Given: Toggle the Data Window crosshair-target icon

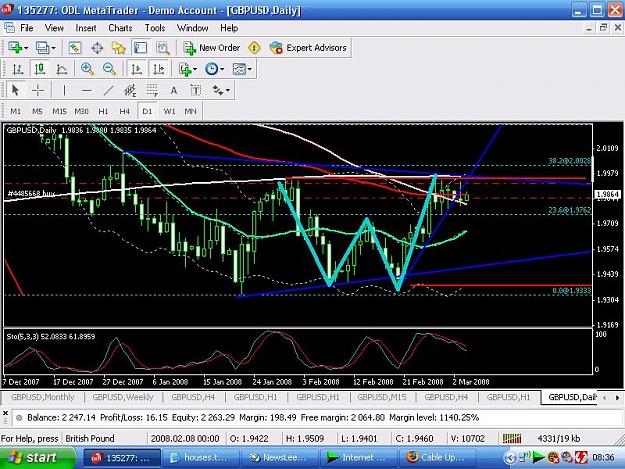Looking at the screenshot, I should pos(97,48).
